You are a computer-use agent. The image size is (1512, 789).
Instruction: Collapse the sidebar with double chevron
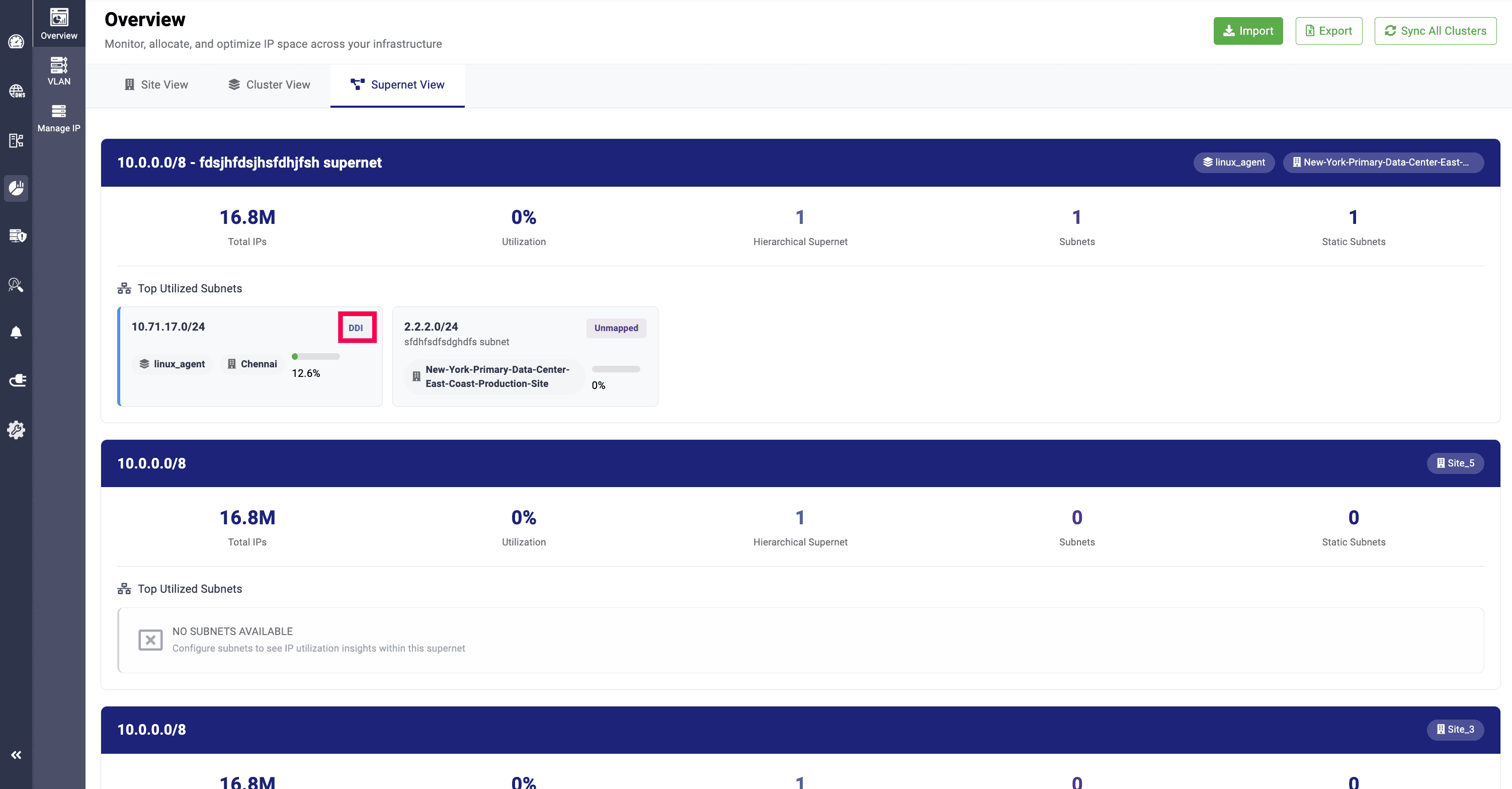click(16, 755)
